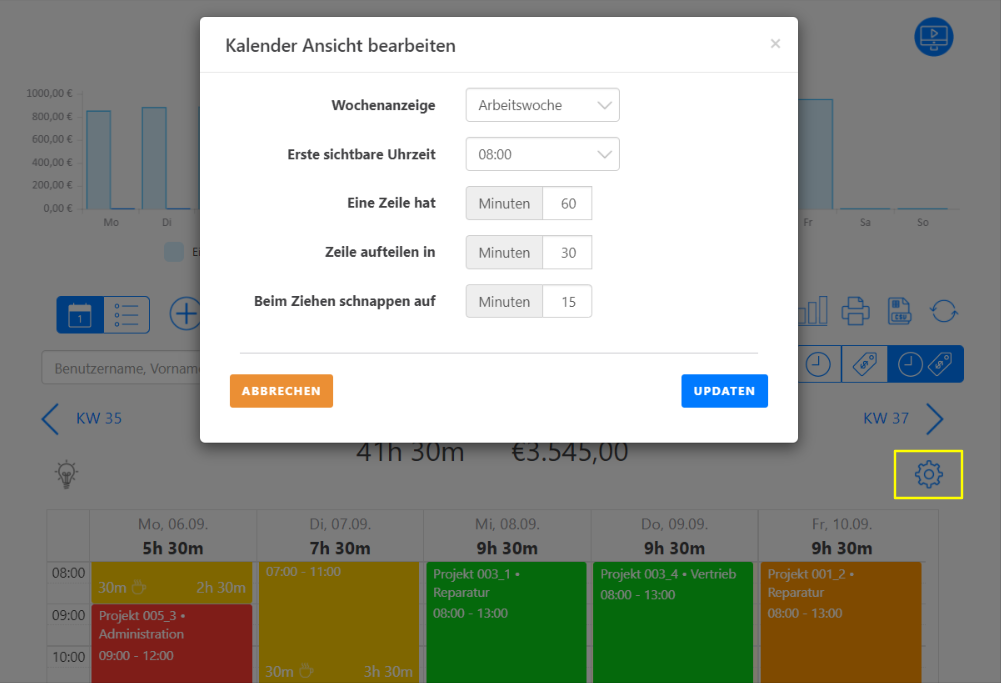Click the Beim Ziehen schnappen auf field
This screenshot has width=1001, height=683.
(x=568, y=302)
